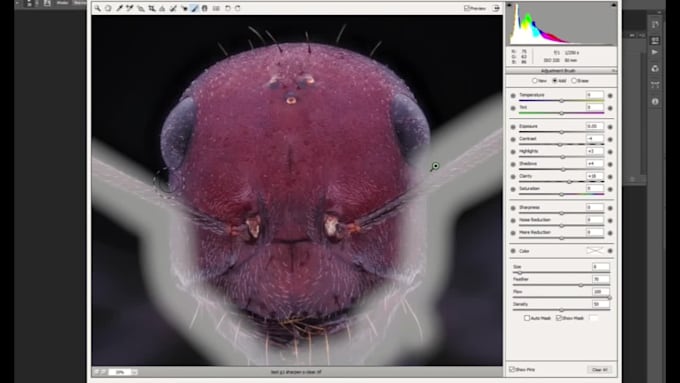Choose the New brush radio button
Screen dimensions: 680x383
(534, 81)
